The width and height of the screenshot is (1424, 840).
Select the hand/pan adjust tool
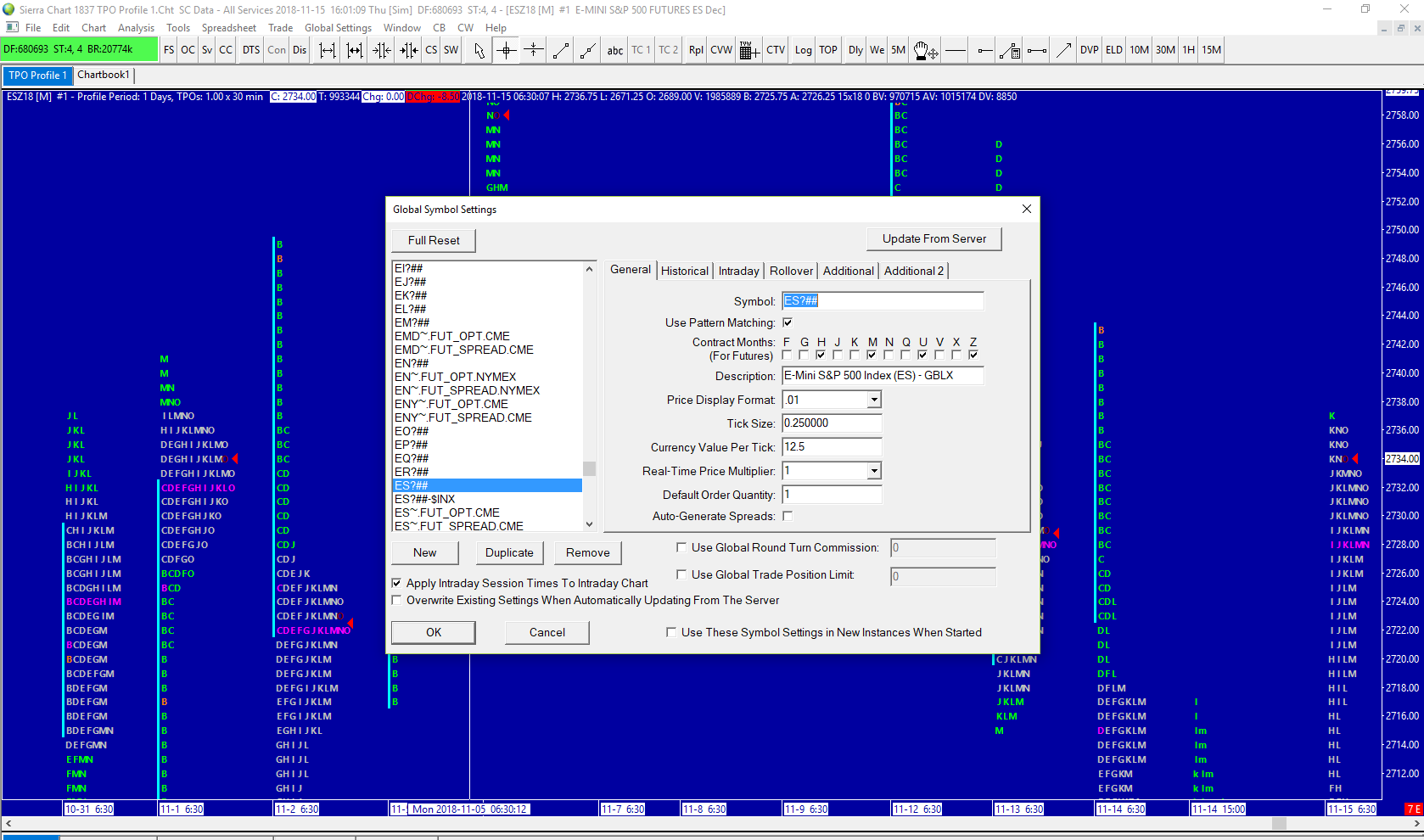(x=925, y=50)
